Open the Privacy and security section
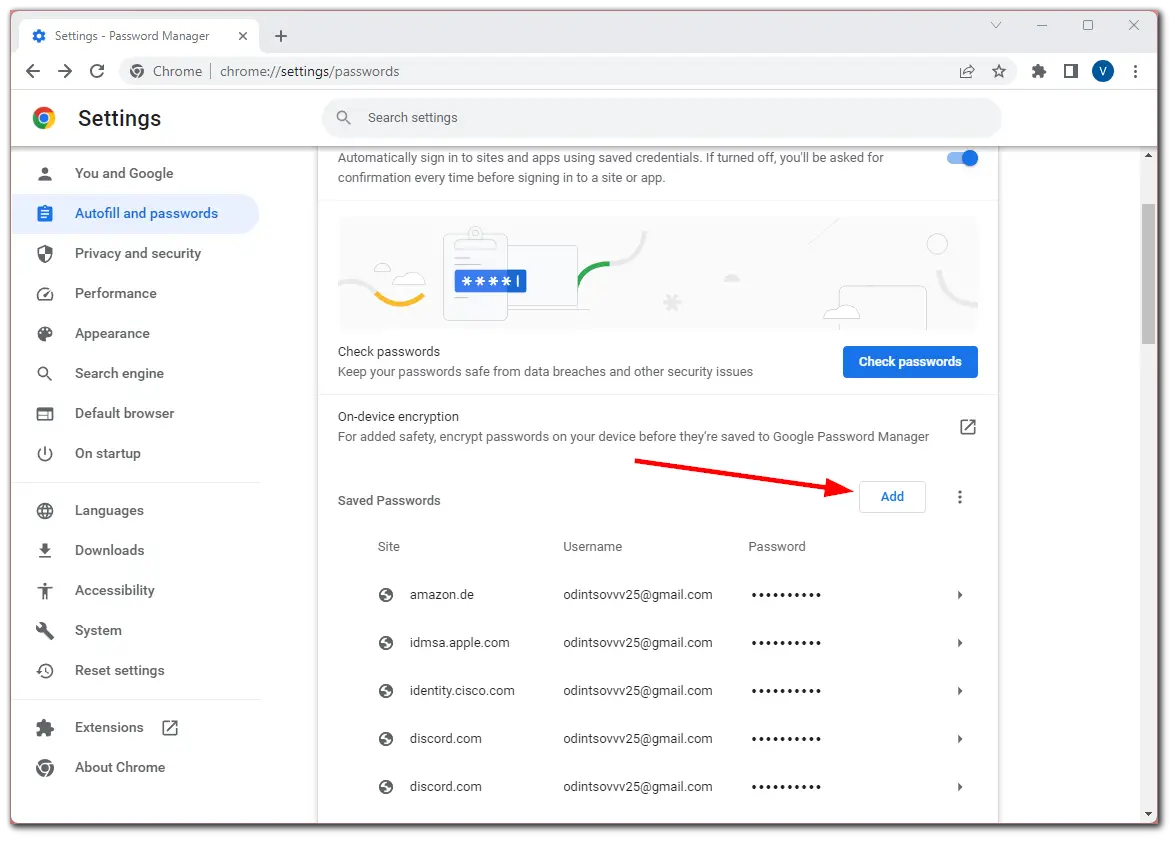1176x842 pixels. tap(138, 253)
